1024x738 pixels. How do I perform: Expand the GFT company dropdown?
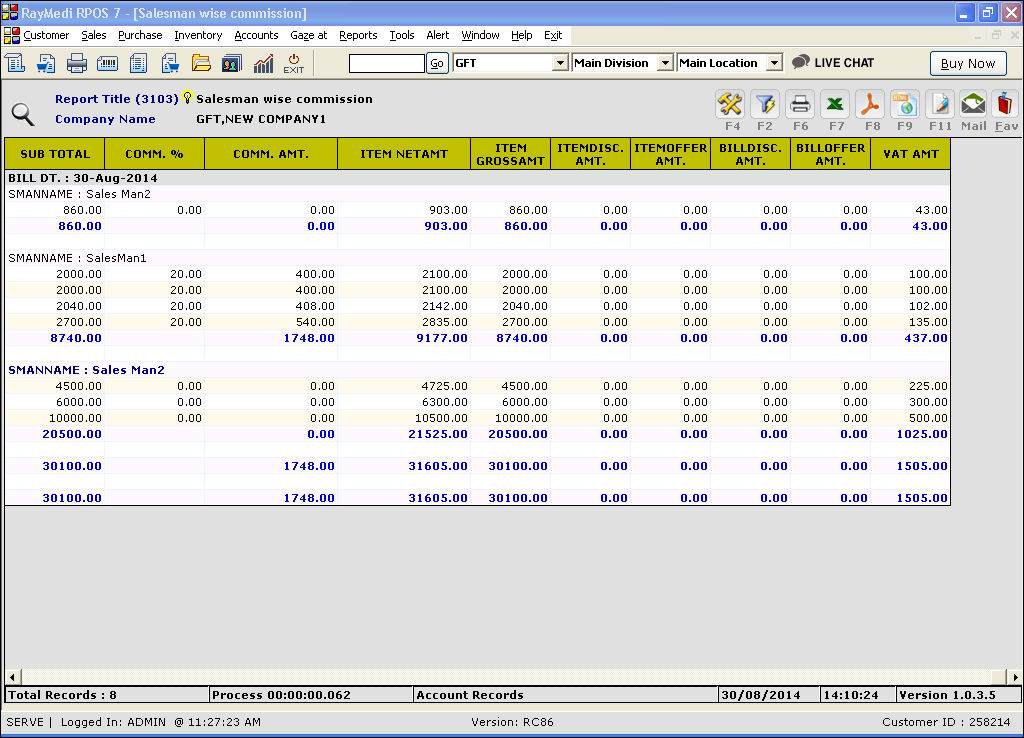point(560,63)
